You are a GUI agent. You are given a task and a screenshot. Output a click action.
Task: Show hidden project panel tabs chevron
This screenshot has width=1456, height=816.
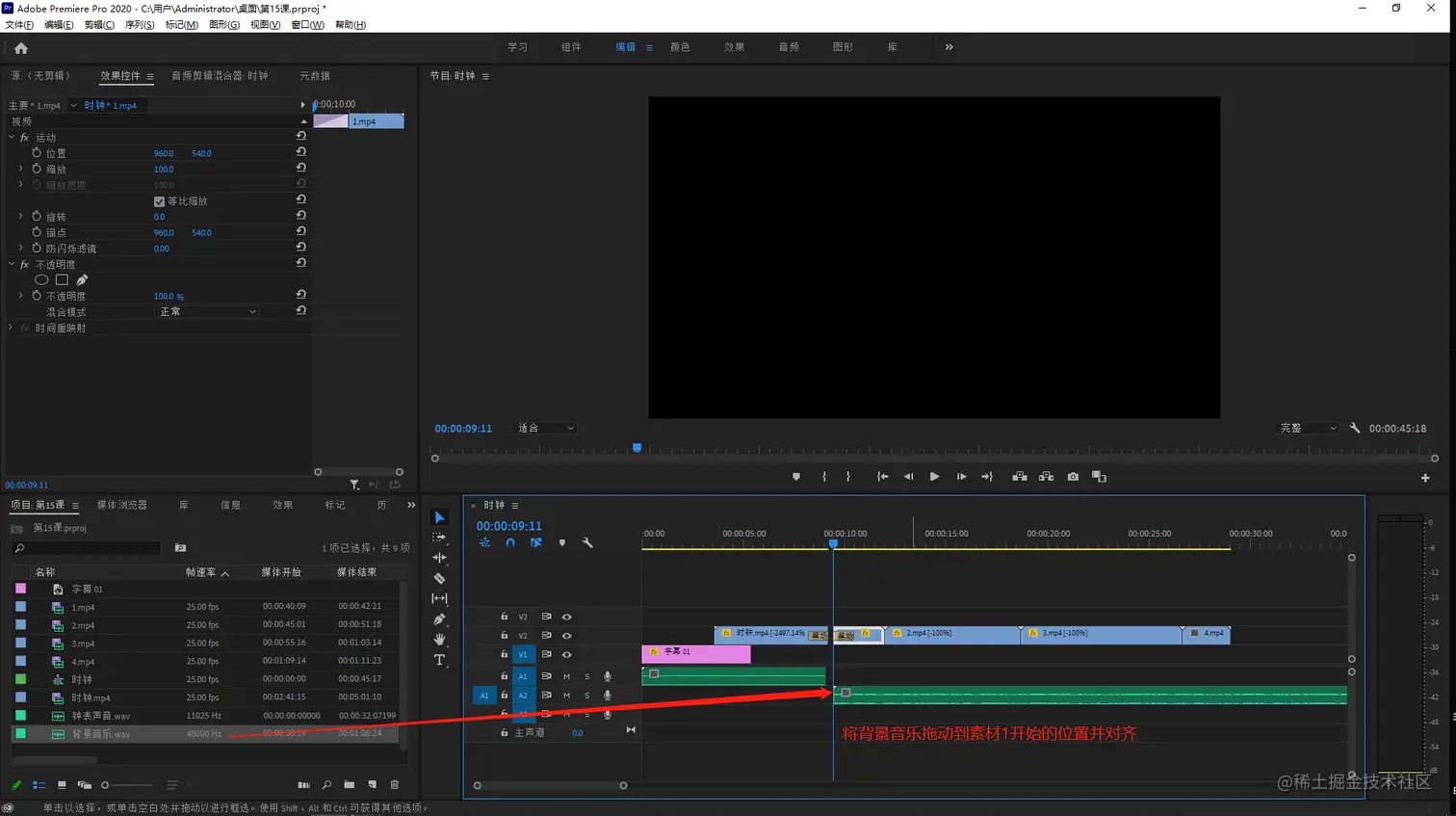411,505
